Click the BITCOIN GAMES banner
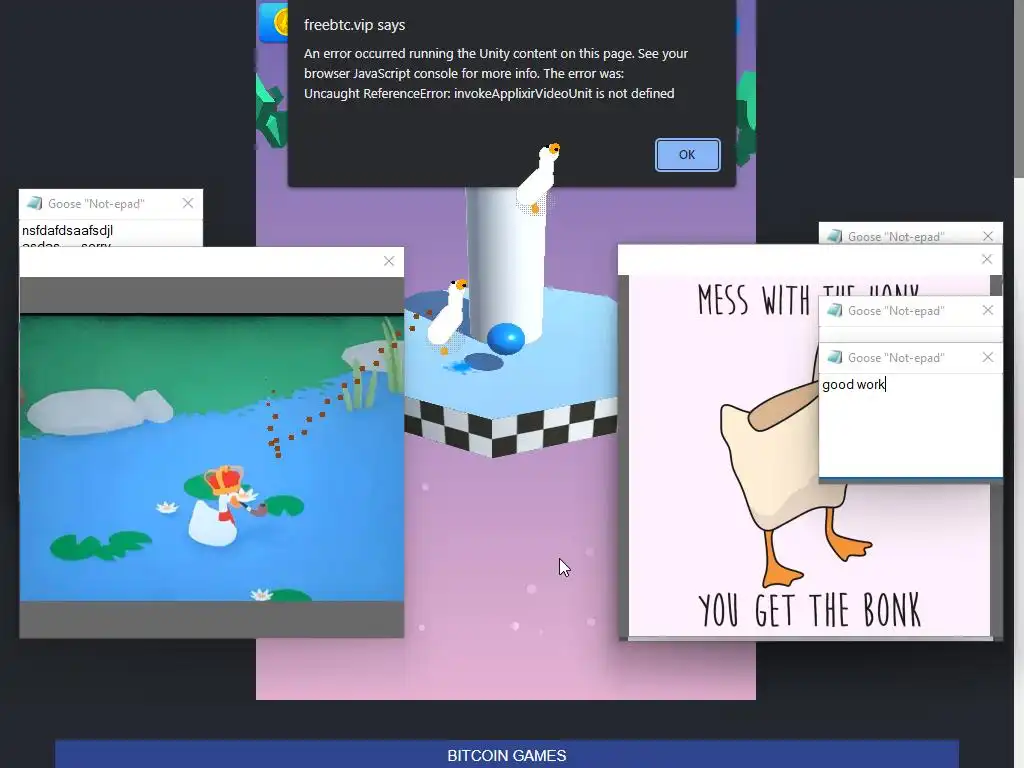Viewport: 1024px width, 768px height. pos(507,754)
